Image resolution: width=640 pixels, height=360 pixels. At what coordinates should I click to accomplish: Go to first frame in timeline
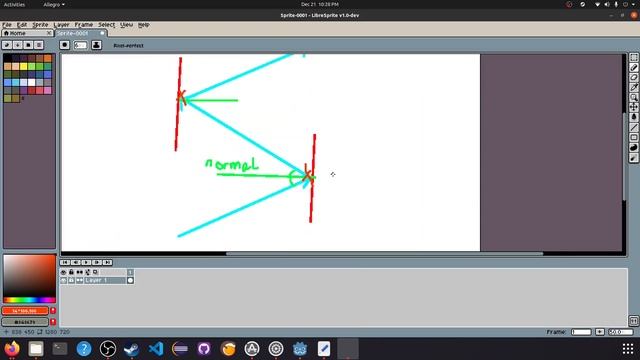pyautogui.click(x=65, y=262)
